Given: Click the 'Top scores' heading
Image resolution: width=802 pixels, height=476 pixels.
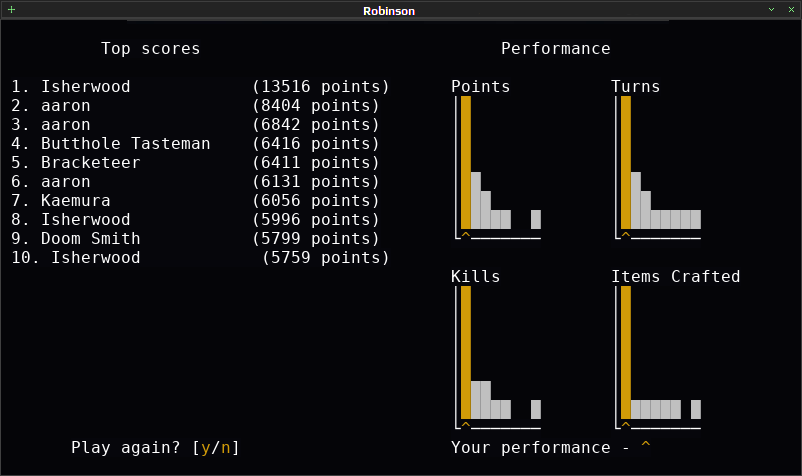Looking at the screenshot, I should (150, 49).
